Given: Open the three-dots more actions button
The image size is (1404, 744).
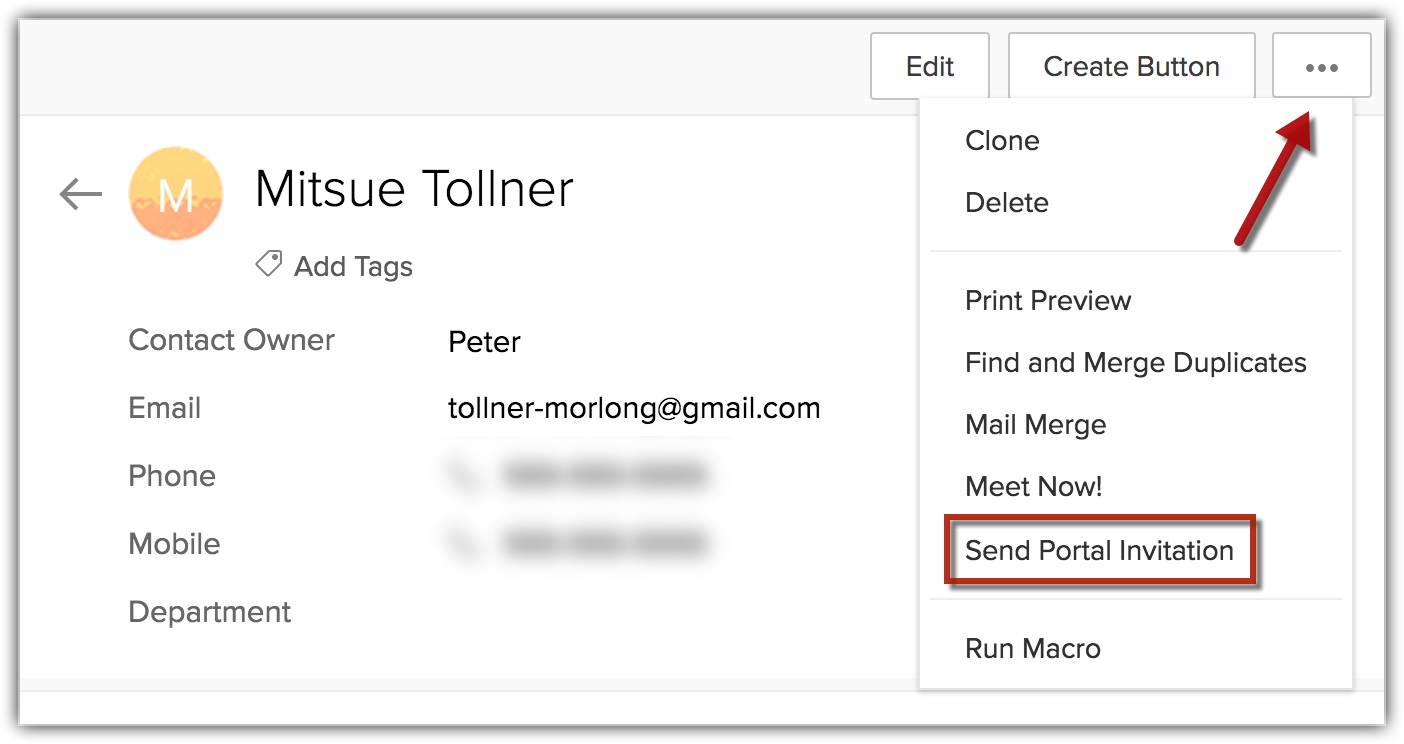Looking at the screenshot, I should (1321, 66).
